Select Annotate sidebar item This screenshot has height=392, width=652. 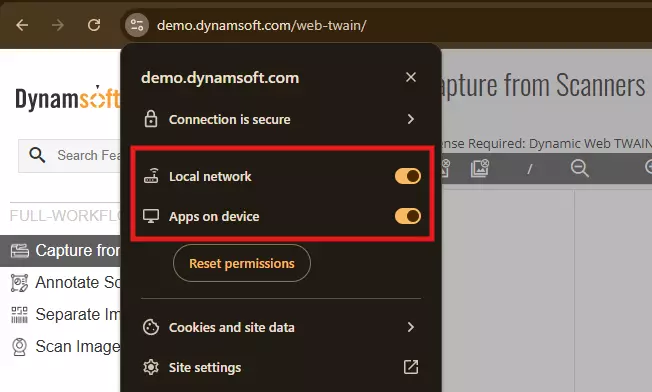pyautogui.click(x=60, y=283)
